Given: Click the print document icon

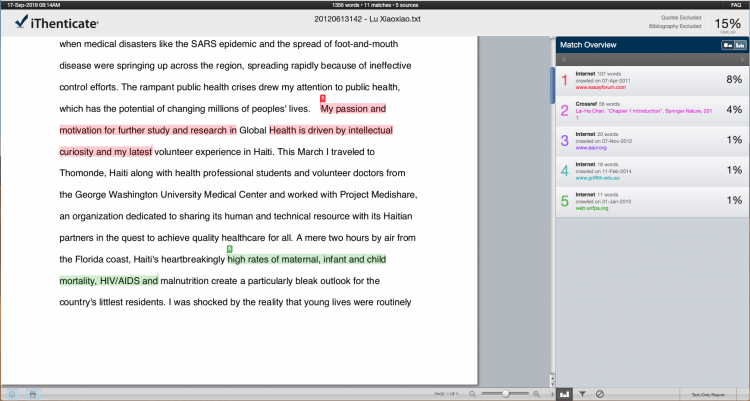Looking at the screenshot, I should coord(33,394).
